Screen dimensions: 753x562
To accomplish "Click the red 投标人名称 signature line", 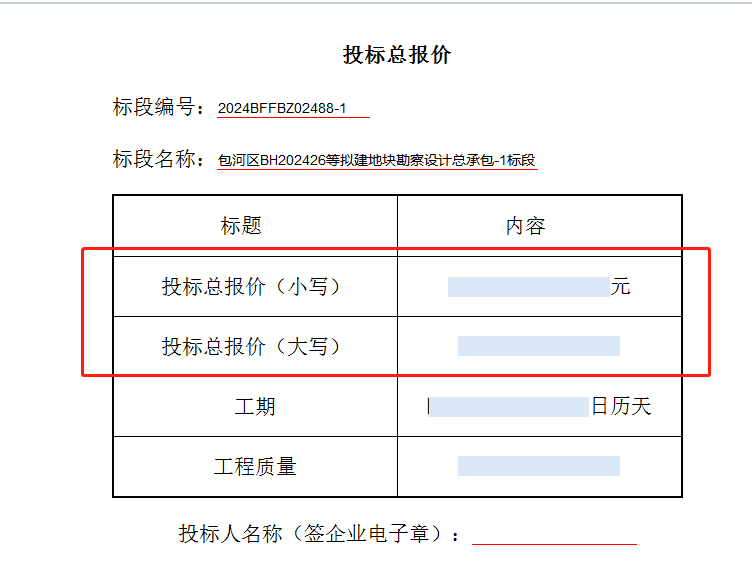I will [554, 539].
